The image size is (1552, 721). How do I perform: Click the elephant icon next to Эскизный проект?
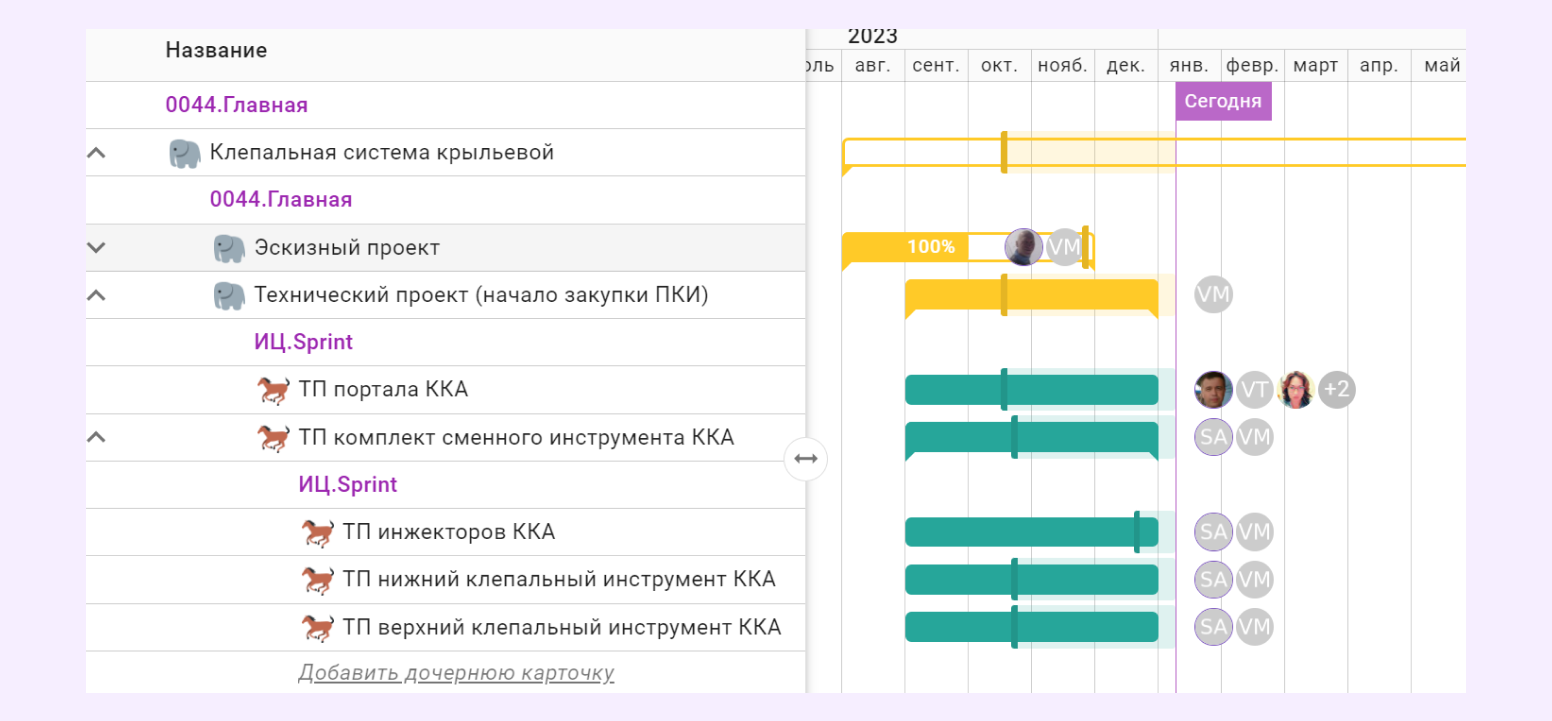point(229,248)
